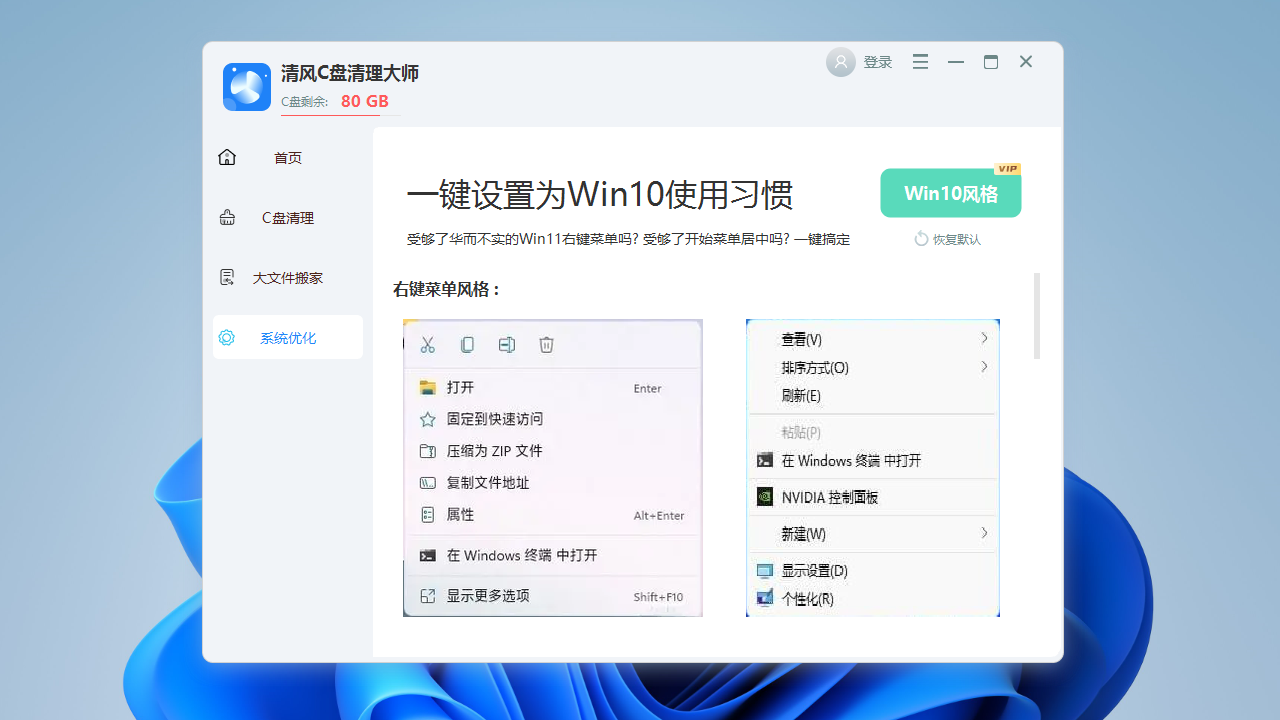Expand the 查看(V) submenu arrow
This screenshot has height=720, width=1280.
click(984, 338)
